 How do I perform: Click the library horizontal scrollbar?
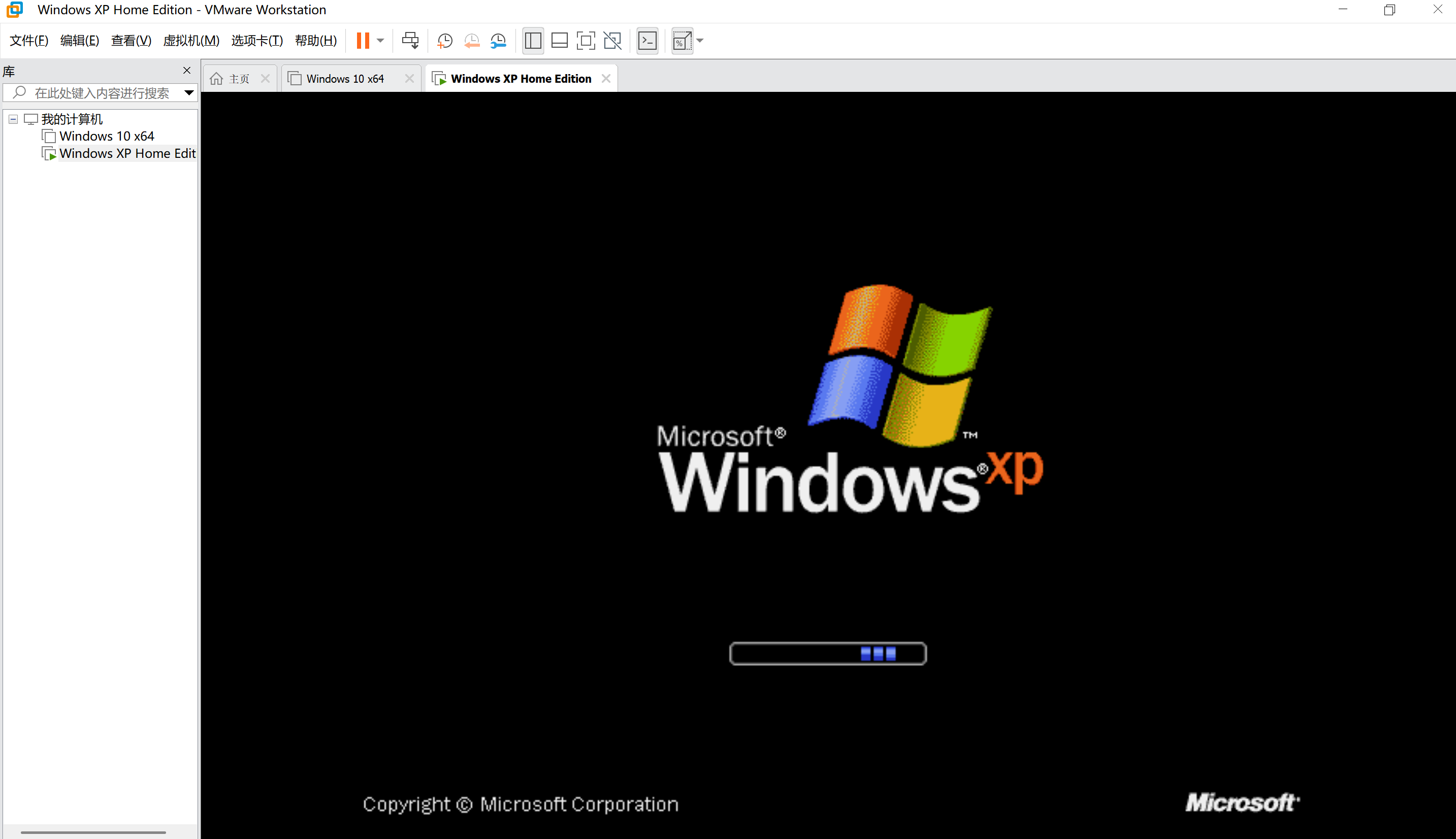(93, 832)
